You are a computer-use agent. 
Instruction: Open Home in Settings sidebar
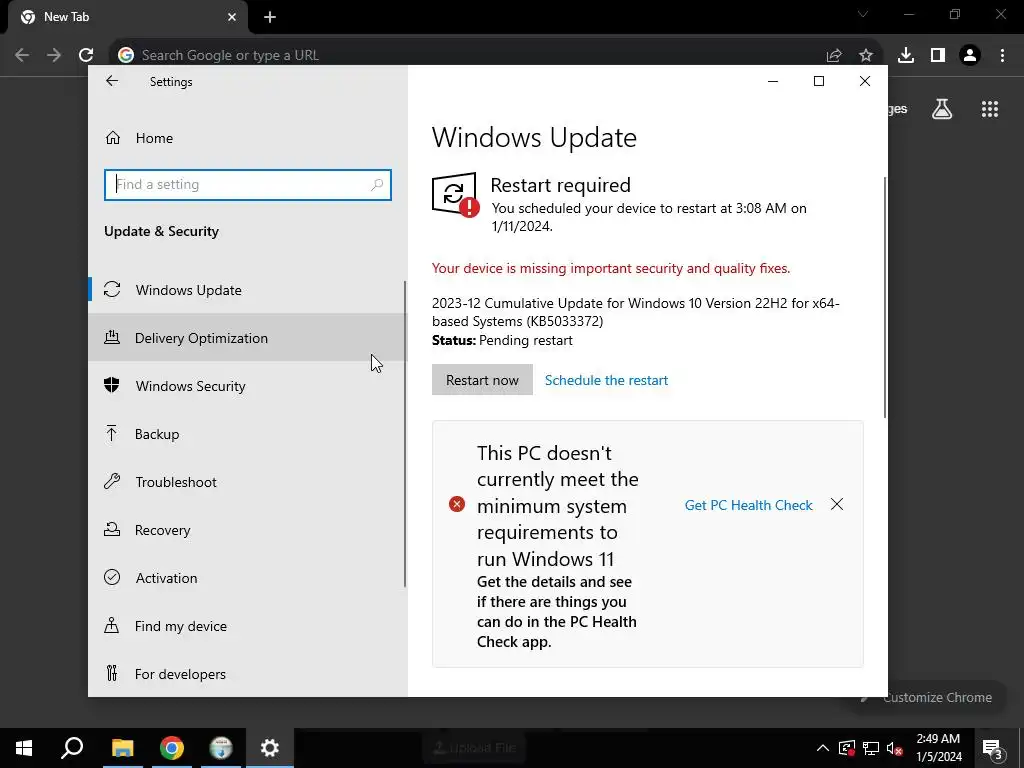click(248, 138)
